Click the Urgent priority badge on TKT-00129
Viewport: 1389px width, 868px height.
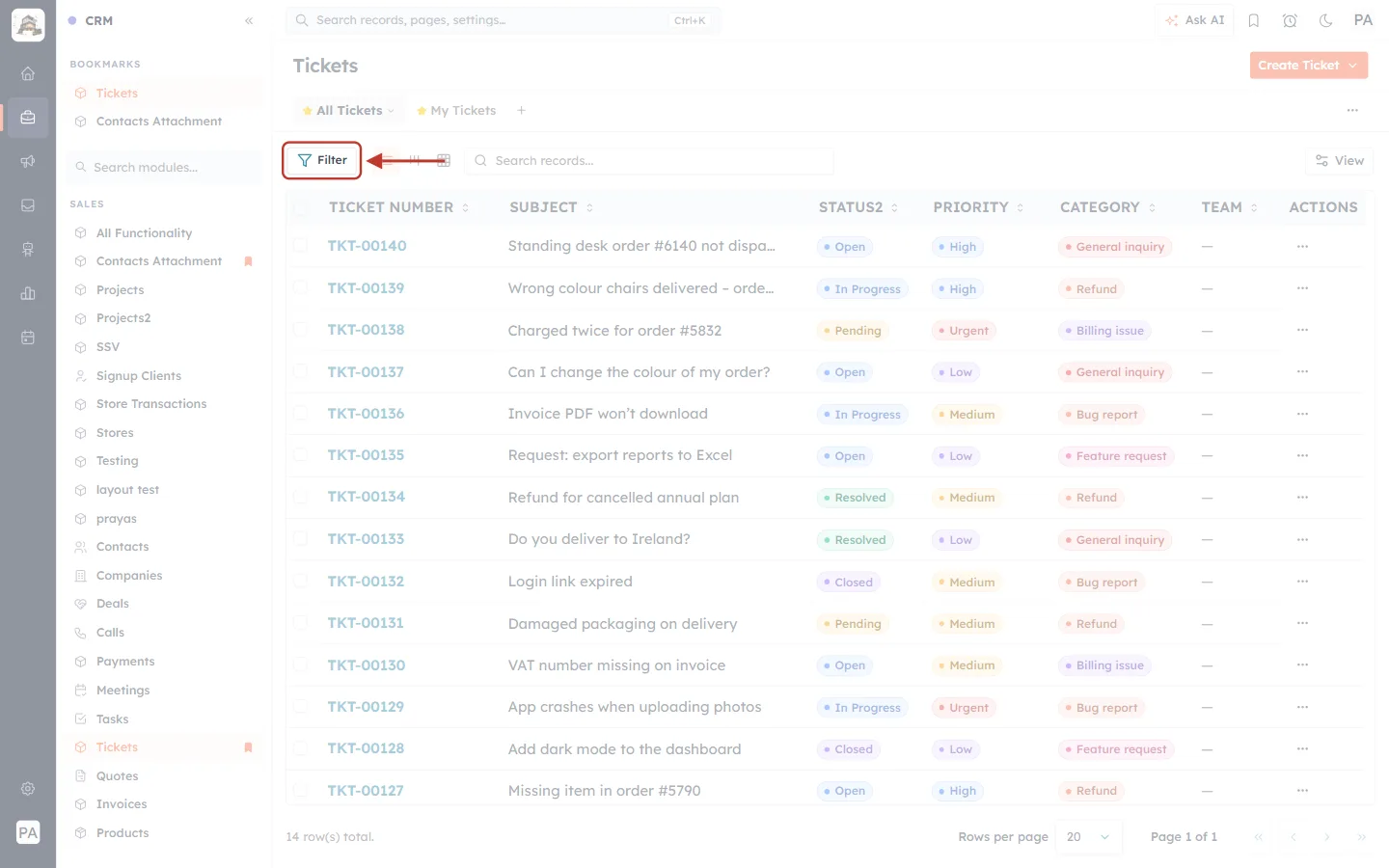(x=964, y=707)
